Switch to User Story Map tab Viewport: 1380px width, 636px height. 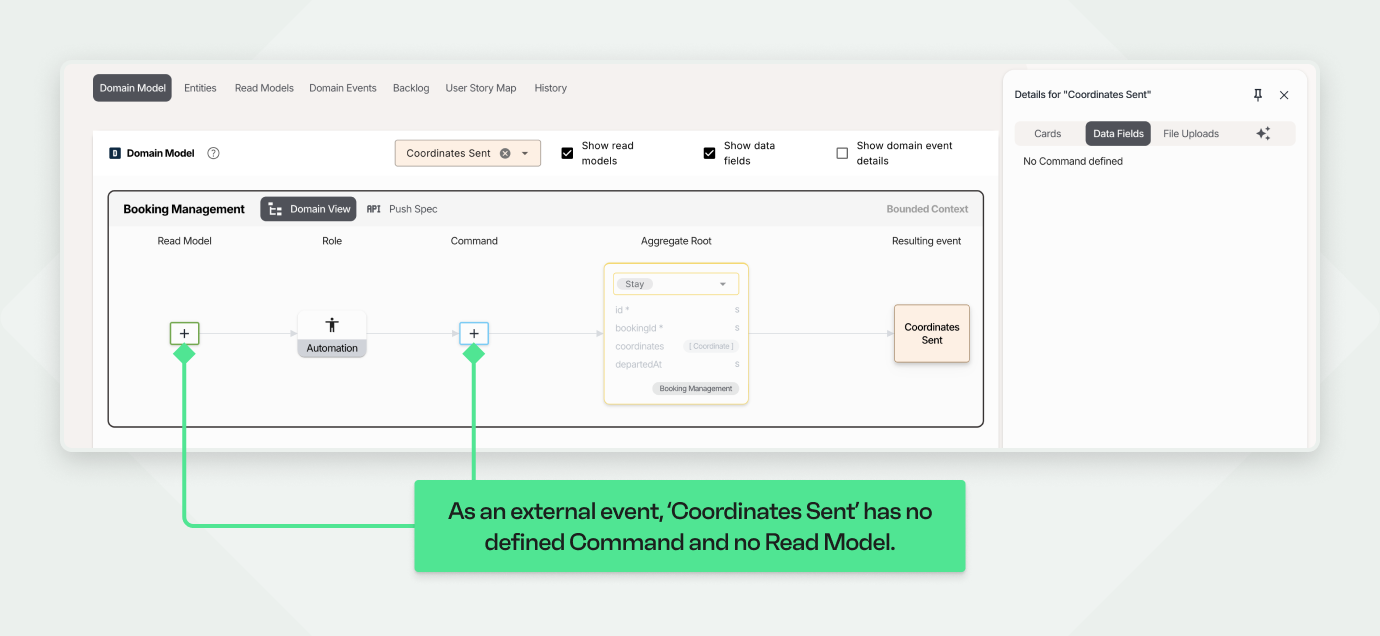(481, 88)
